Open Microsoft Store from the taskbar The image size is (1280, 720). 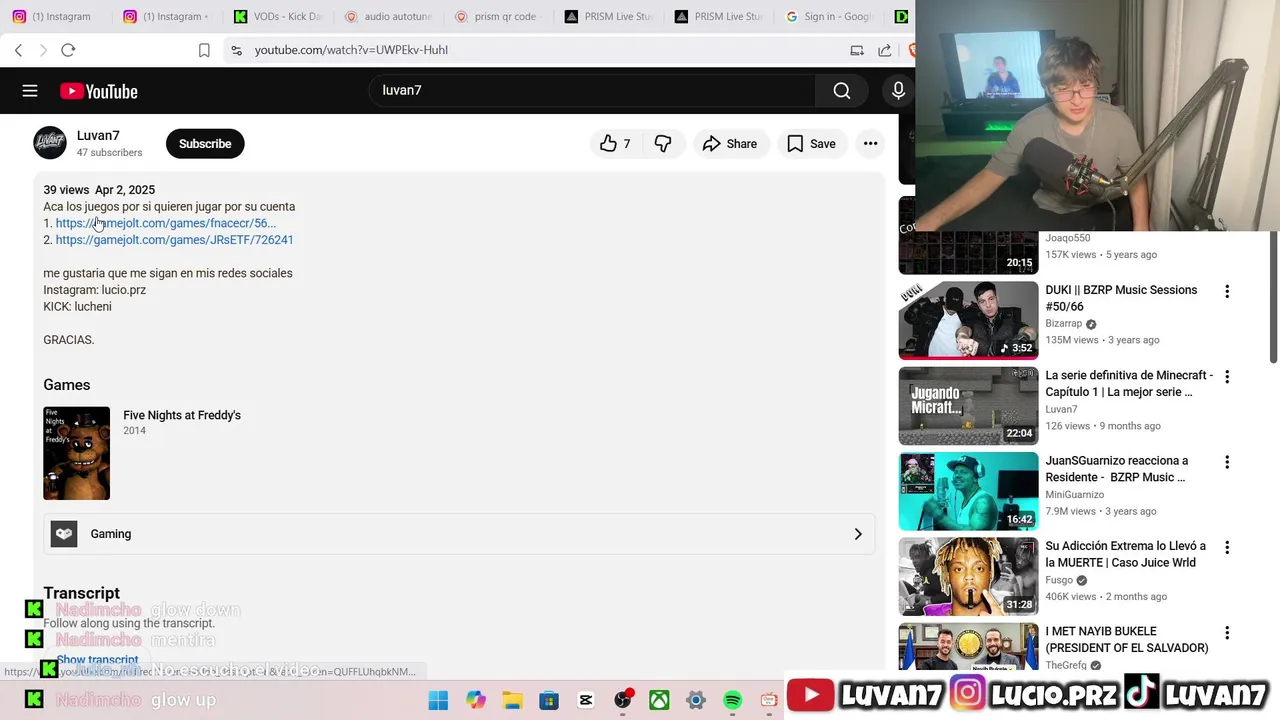(549, 700)
